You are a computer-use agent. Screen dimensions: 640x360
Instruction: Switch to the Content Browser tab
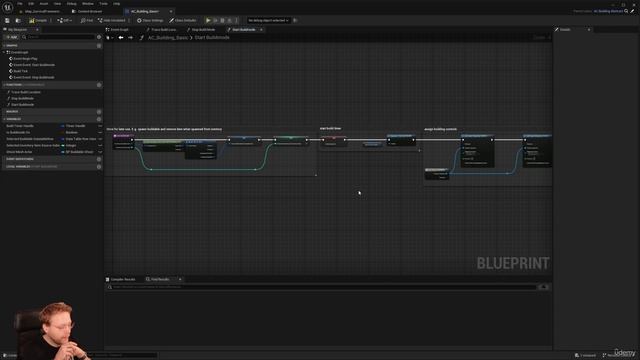(87, 11)
